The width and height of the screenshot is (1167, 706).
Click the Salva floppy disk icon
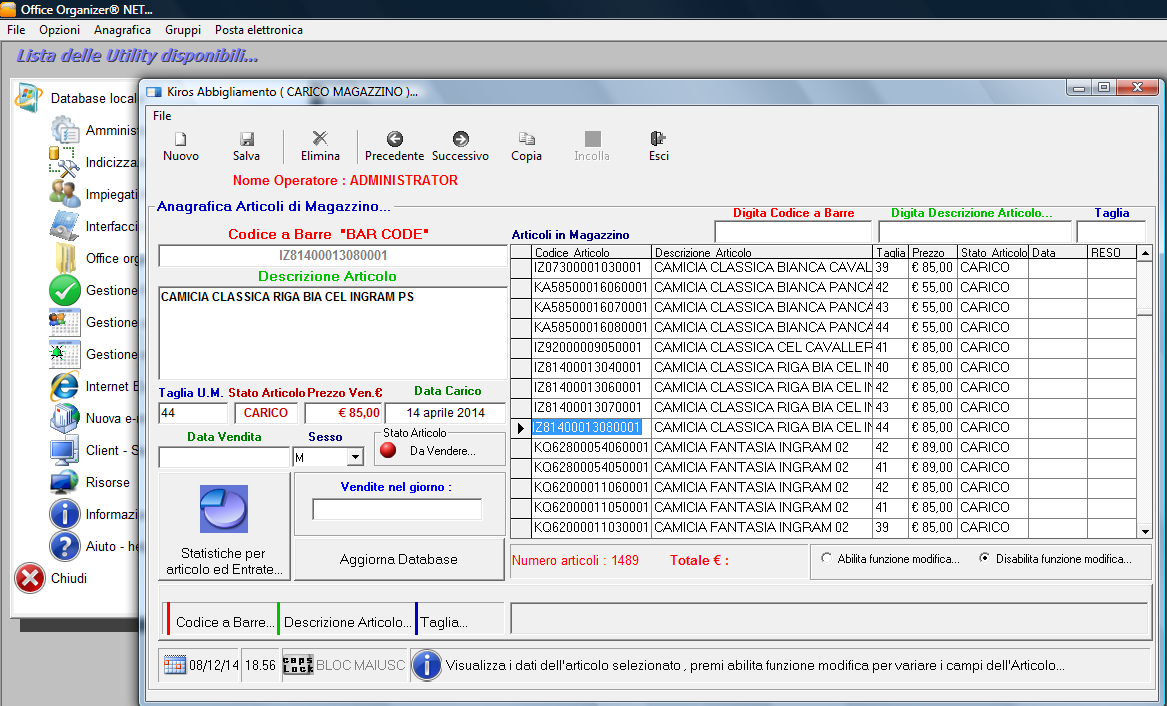tap(246, 139)
